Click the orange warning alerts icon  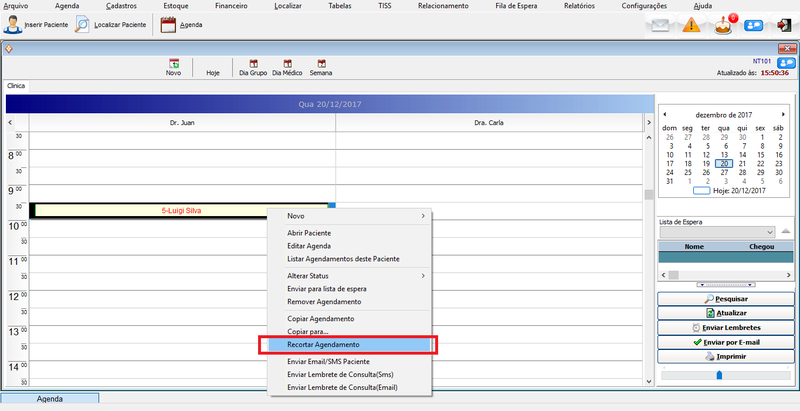[691, 26]
